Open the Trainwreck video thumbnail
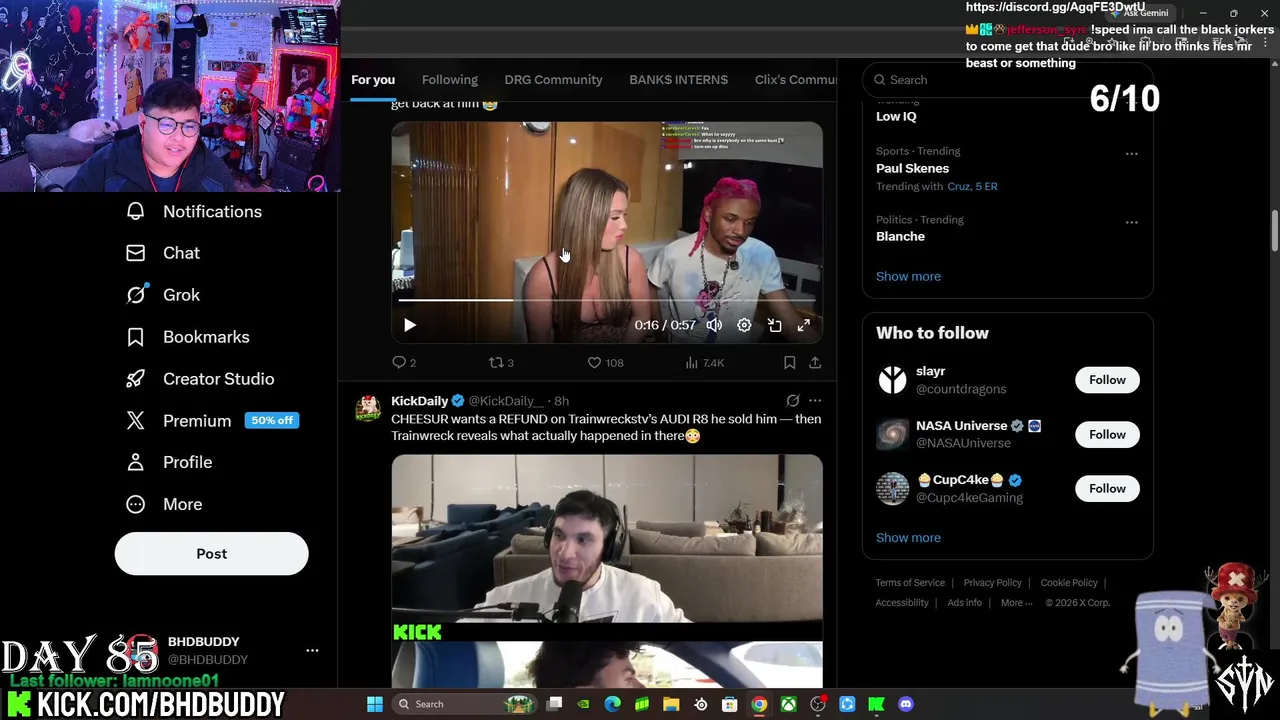 (x=607, y=571)
